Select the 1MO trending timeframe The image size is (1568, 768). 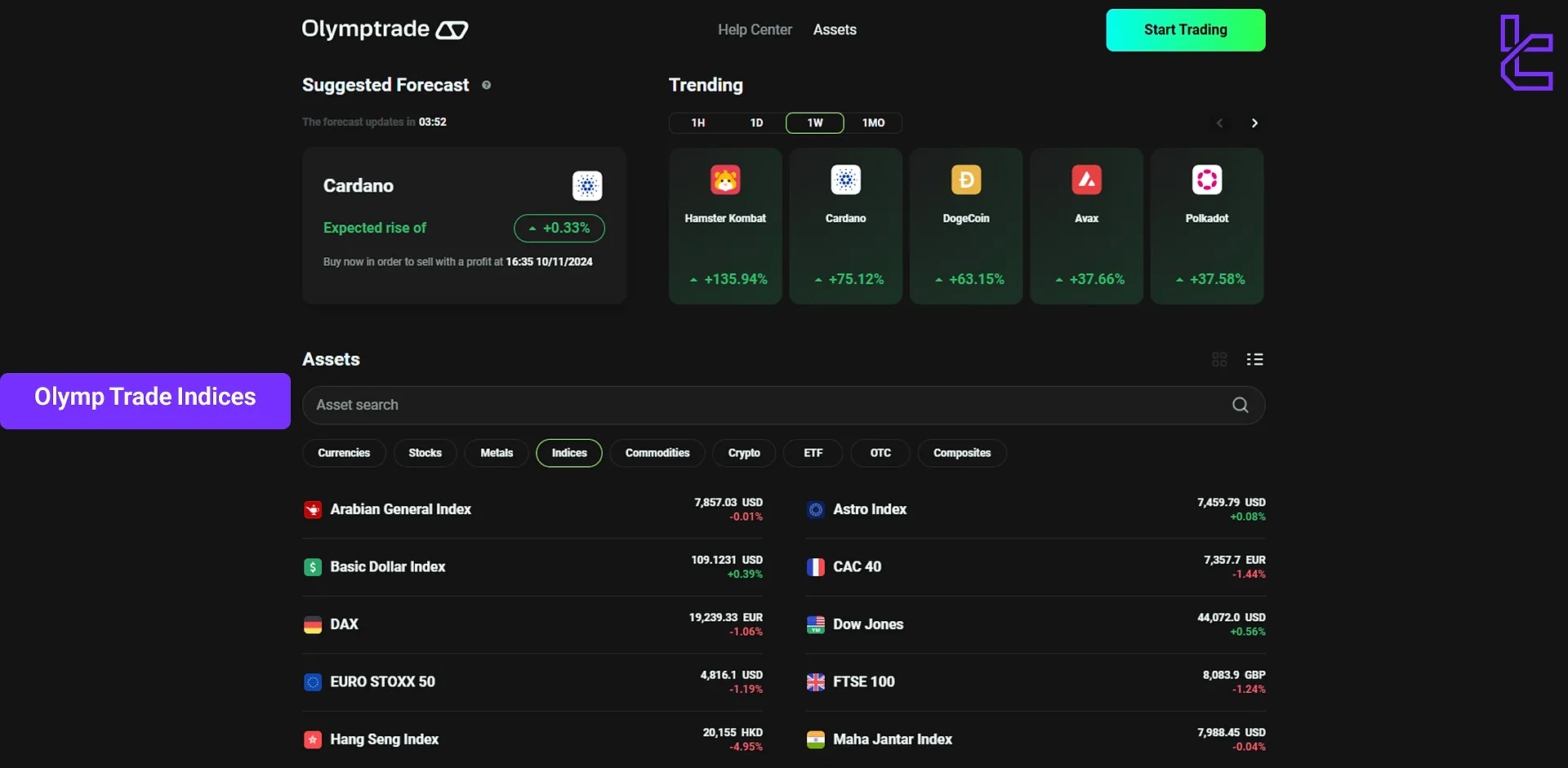click(x=874, y=123)
